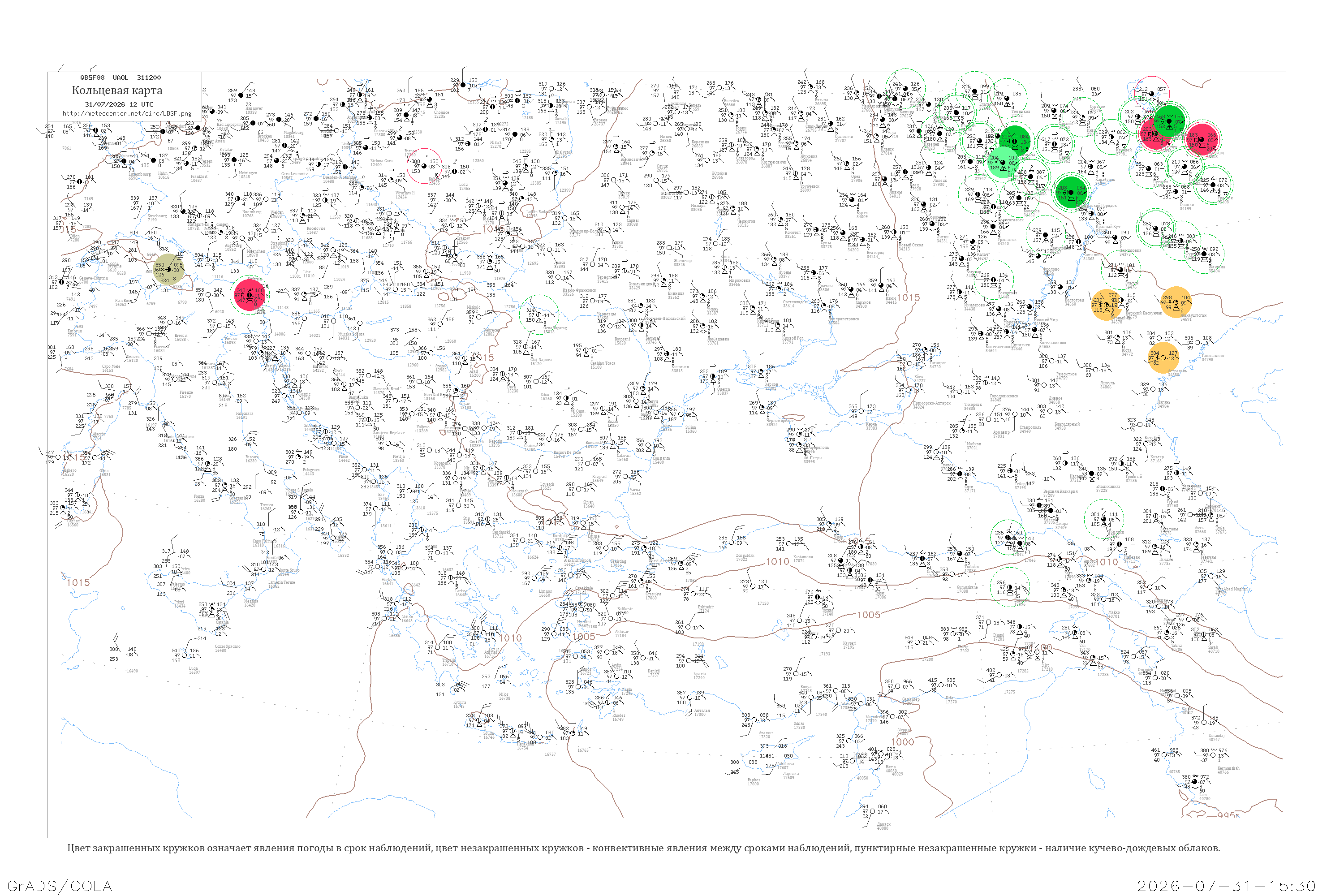Viewport: 1344px width, 896px height.
Task: Select the olive filled station circle
Action: click(169, 270)
